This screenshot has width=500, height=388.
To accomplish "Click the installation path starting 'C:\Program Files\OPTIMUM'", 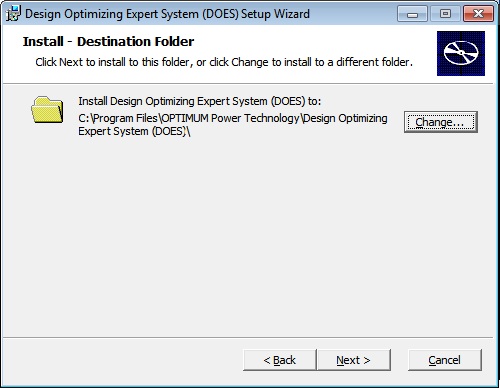I will 233,125.
